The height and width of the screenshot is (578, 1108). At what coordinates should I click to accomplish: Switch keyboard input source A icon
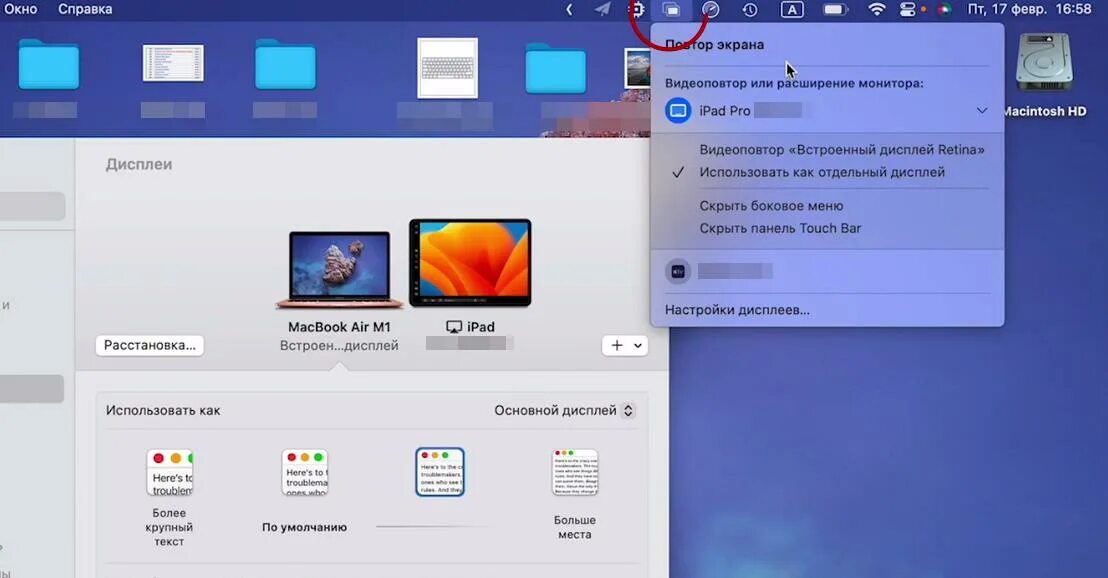coord(792,9)
